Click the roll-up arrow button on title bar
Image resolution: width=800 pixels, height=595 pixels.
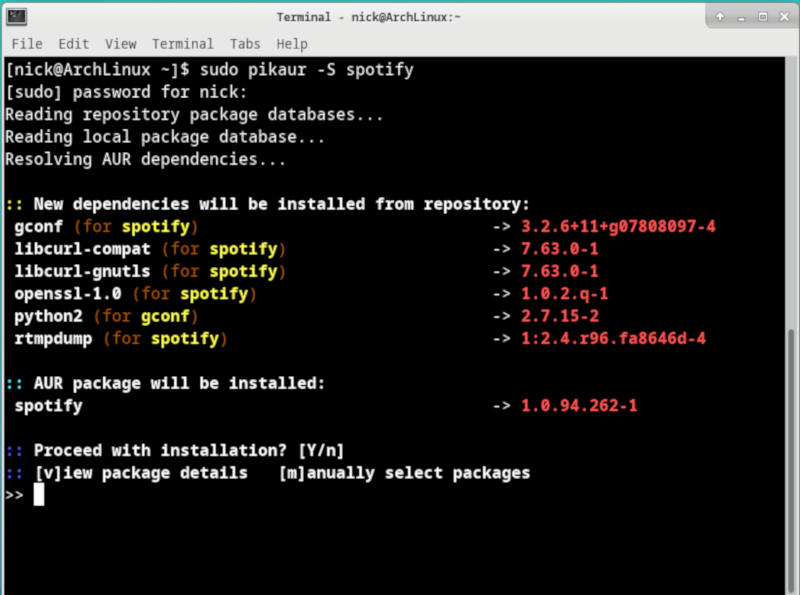[717, 16]
